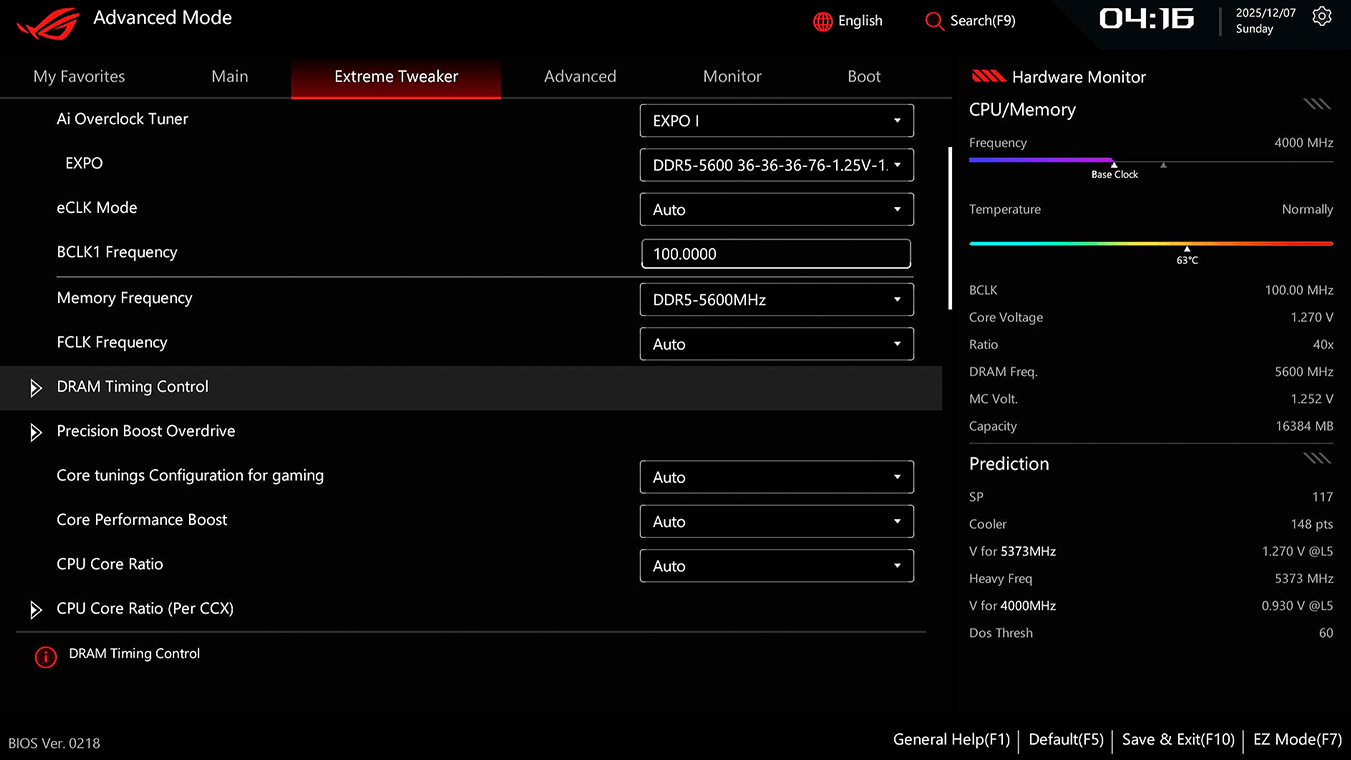1351x760 pixels.
Task: Click Save & Exit(F10)
Action: tap(1178, 740)
